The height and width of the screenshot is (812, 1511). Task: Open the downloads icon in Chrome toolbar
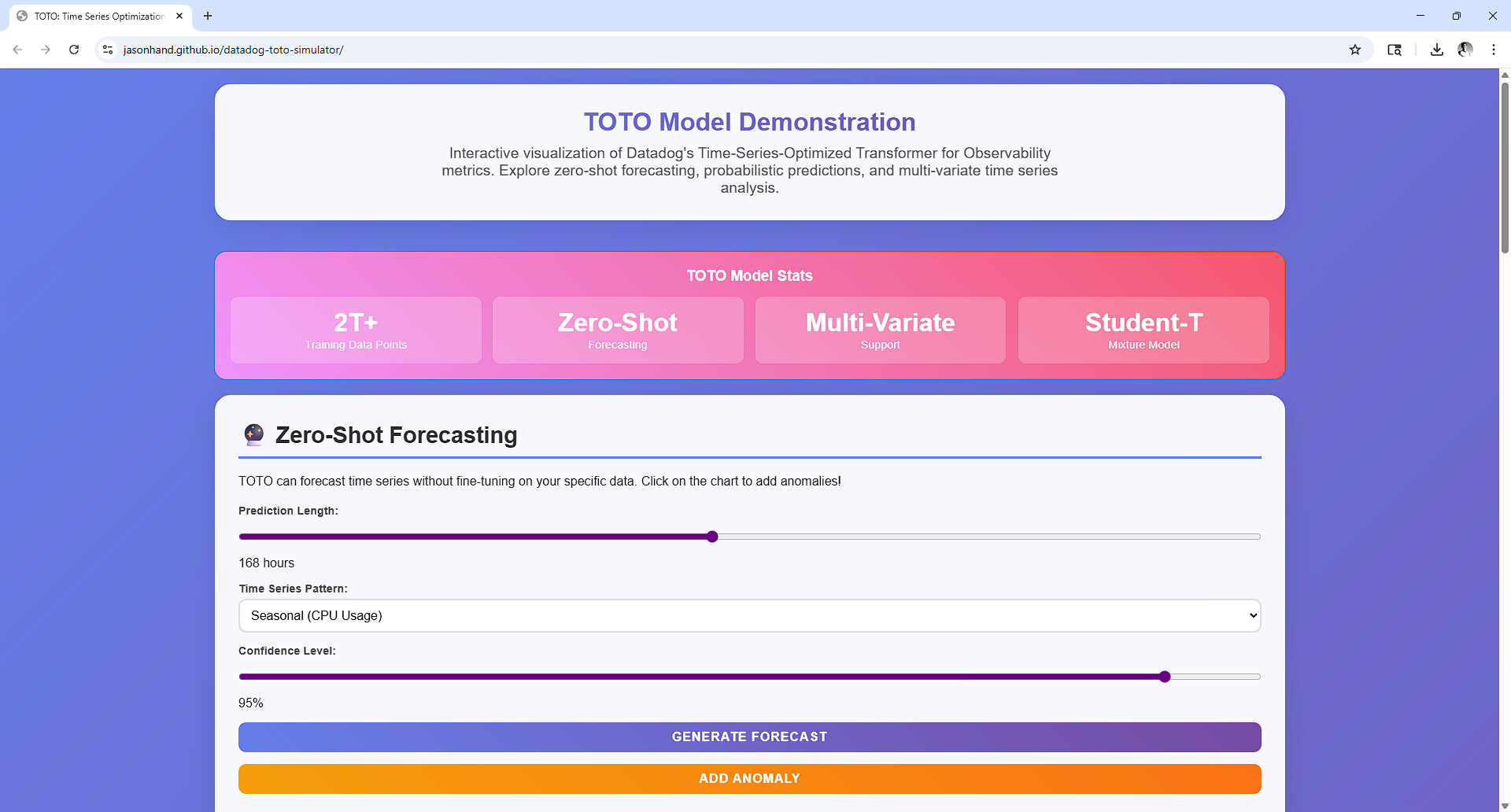1437,50
